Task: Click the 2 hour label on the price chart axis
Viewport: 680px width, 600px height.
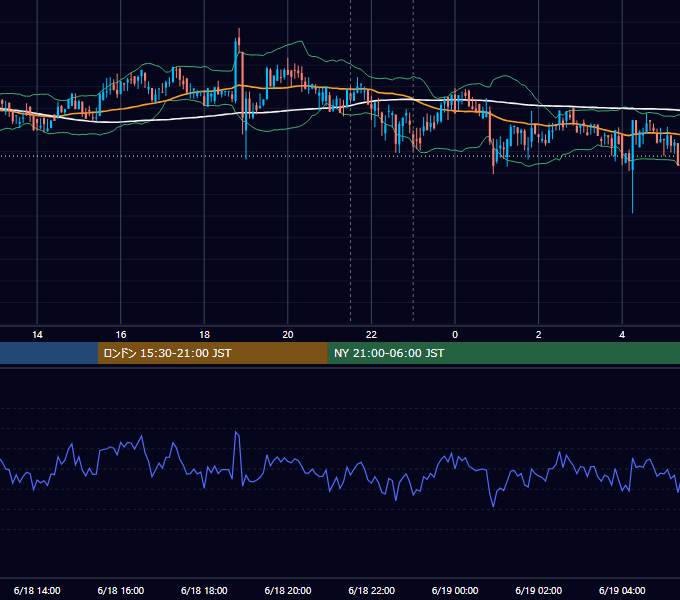Action: [538, 334]
